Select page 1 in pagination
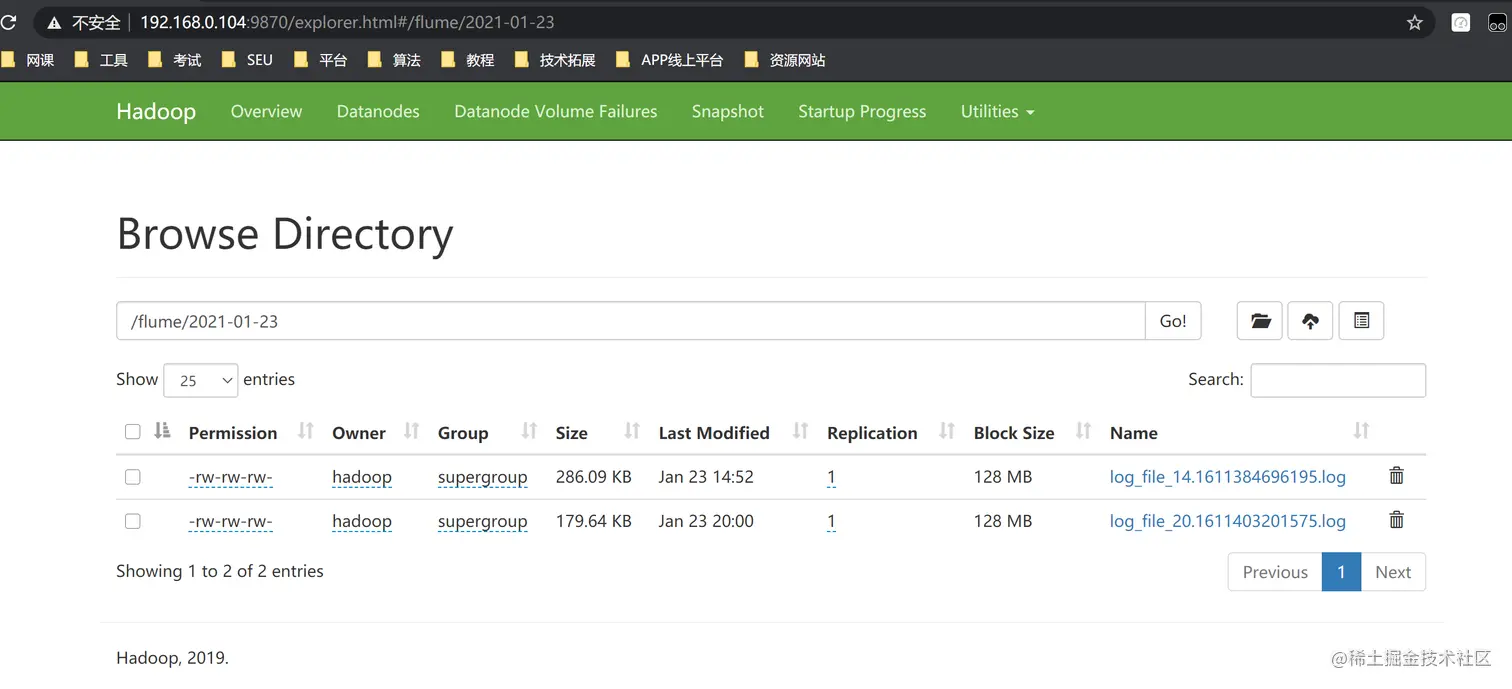This screenshot has width=1512, height=689. pos(1341,572)
